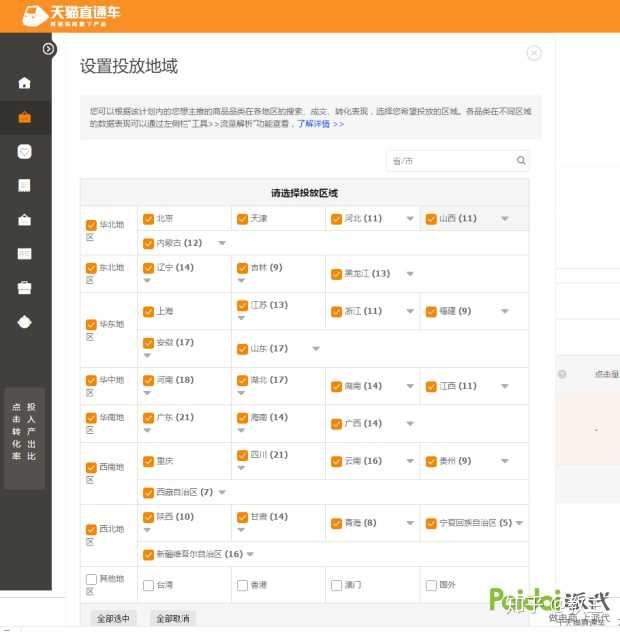Enable the 香港 checkbox

point(242,585)
